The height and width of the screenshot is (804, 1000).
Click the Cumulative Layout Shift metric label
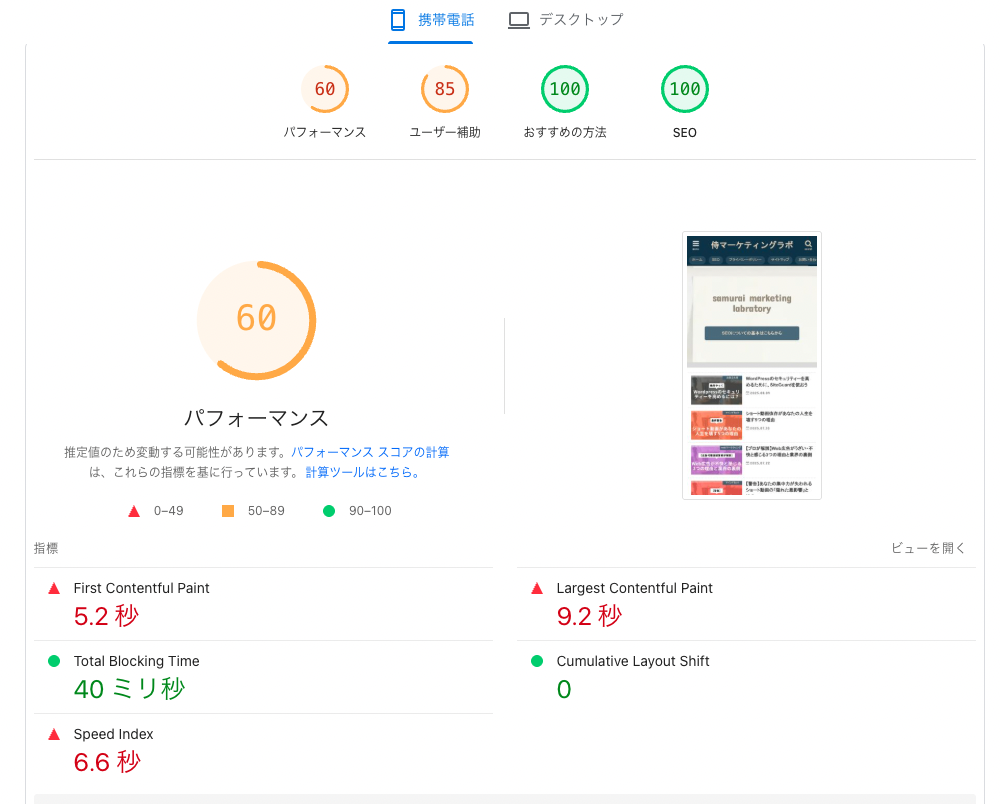pos(633,661)
